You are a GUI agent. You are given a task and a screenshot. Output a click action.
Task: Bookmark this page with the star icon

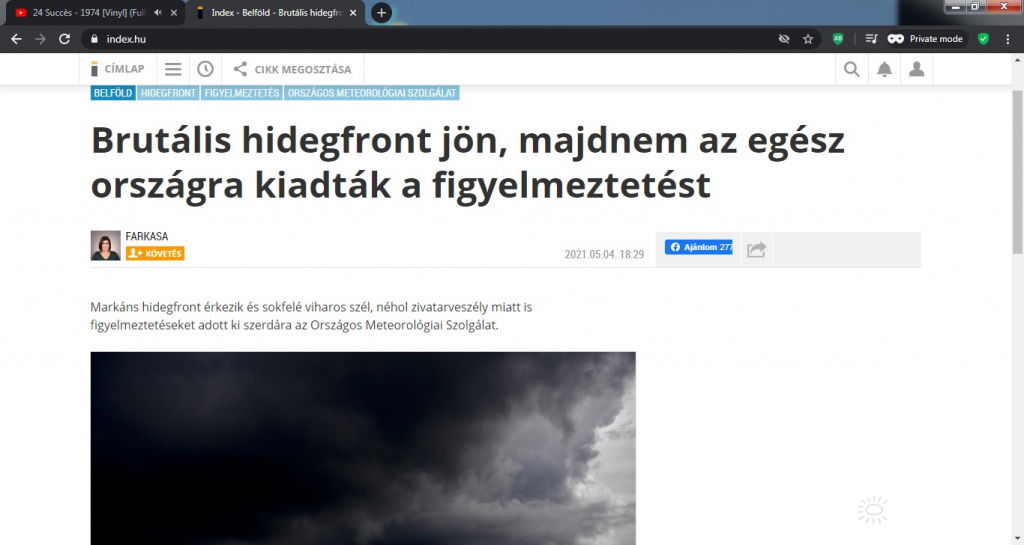pos(808,39)
